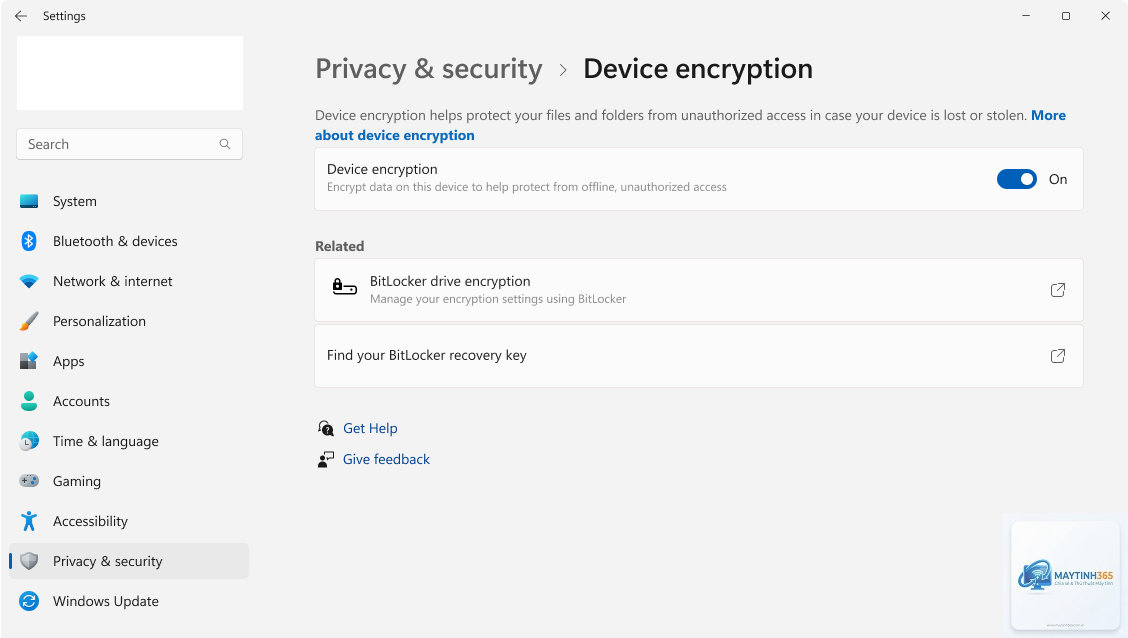The image size is (1128, 638).
Task: Click the back arrow in Settings title bar
Action: pyautogui.click(x=21, y=16)
